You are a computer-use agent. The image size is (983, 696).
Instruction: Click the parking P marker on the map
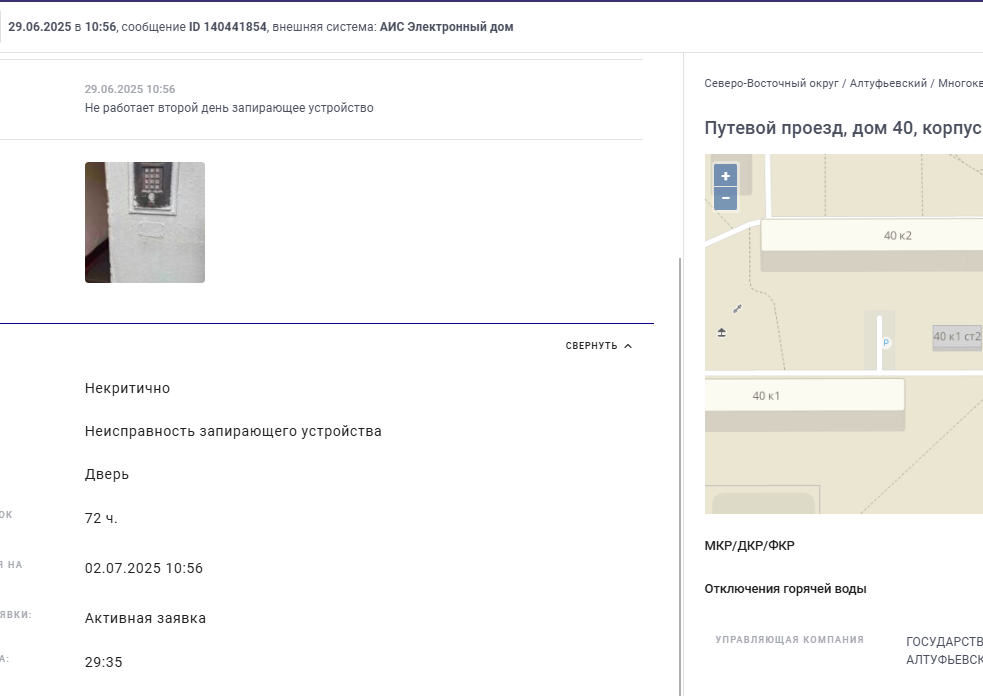pos(886,343)
